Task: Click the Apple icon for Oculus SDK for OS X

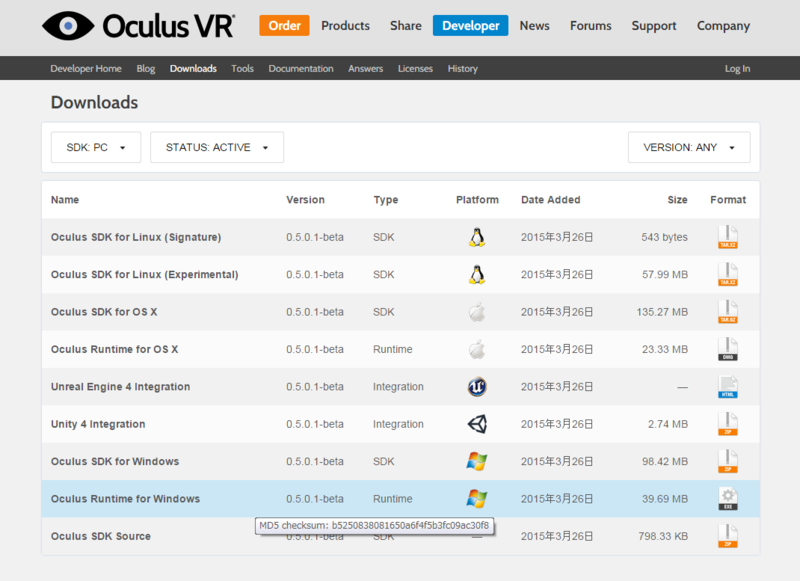Action: (477, 311)
